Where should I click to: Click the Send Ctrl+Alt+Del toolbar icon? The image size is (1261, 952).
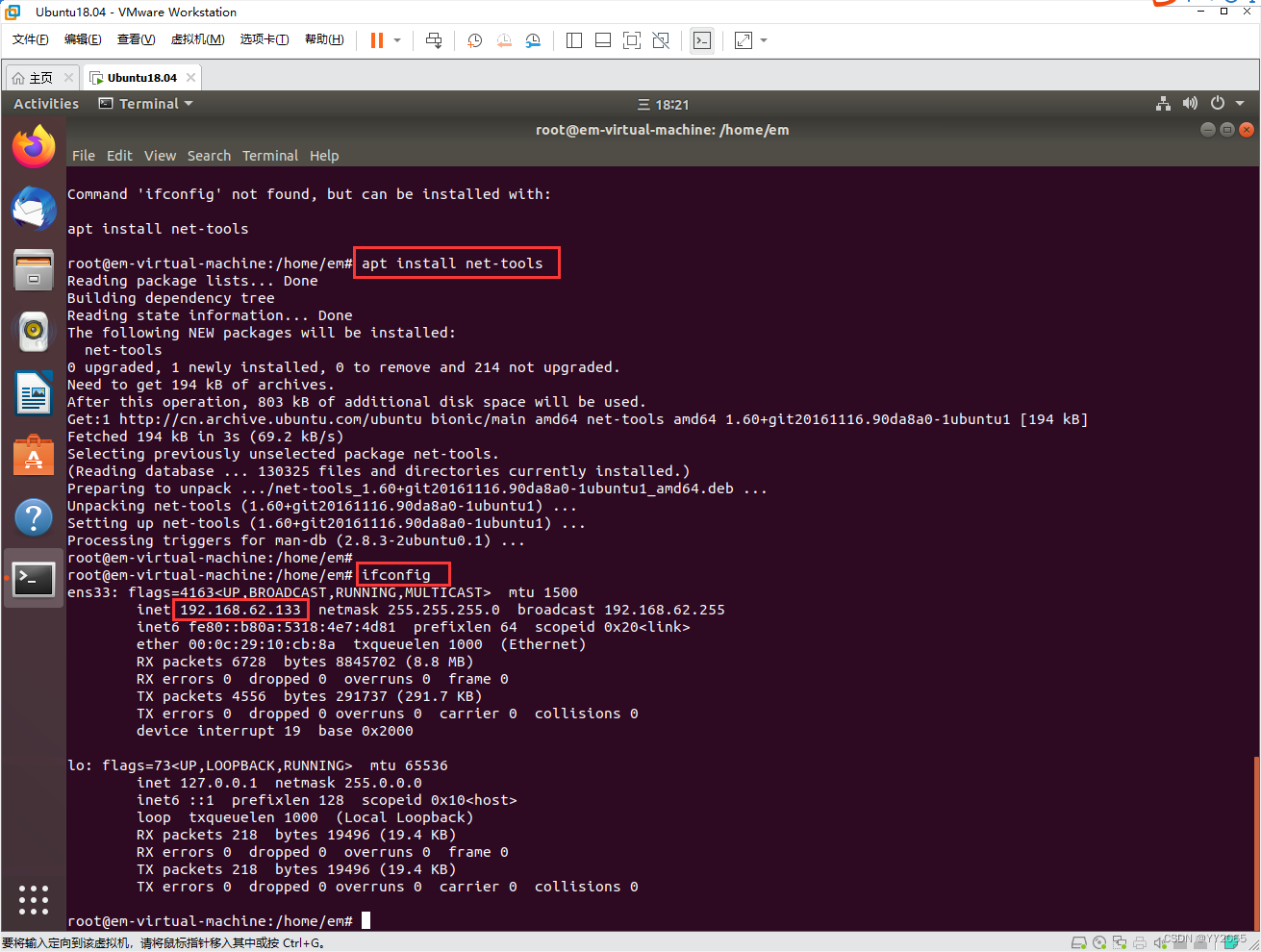point(434,40)
